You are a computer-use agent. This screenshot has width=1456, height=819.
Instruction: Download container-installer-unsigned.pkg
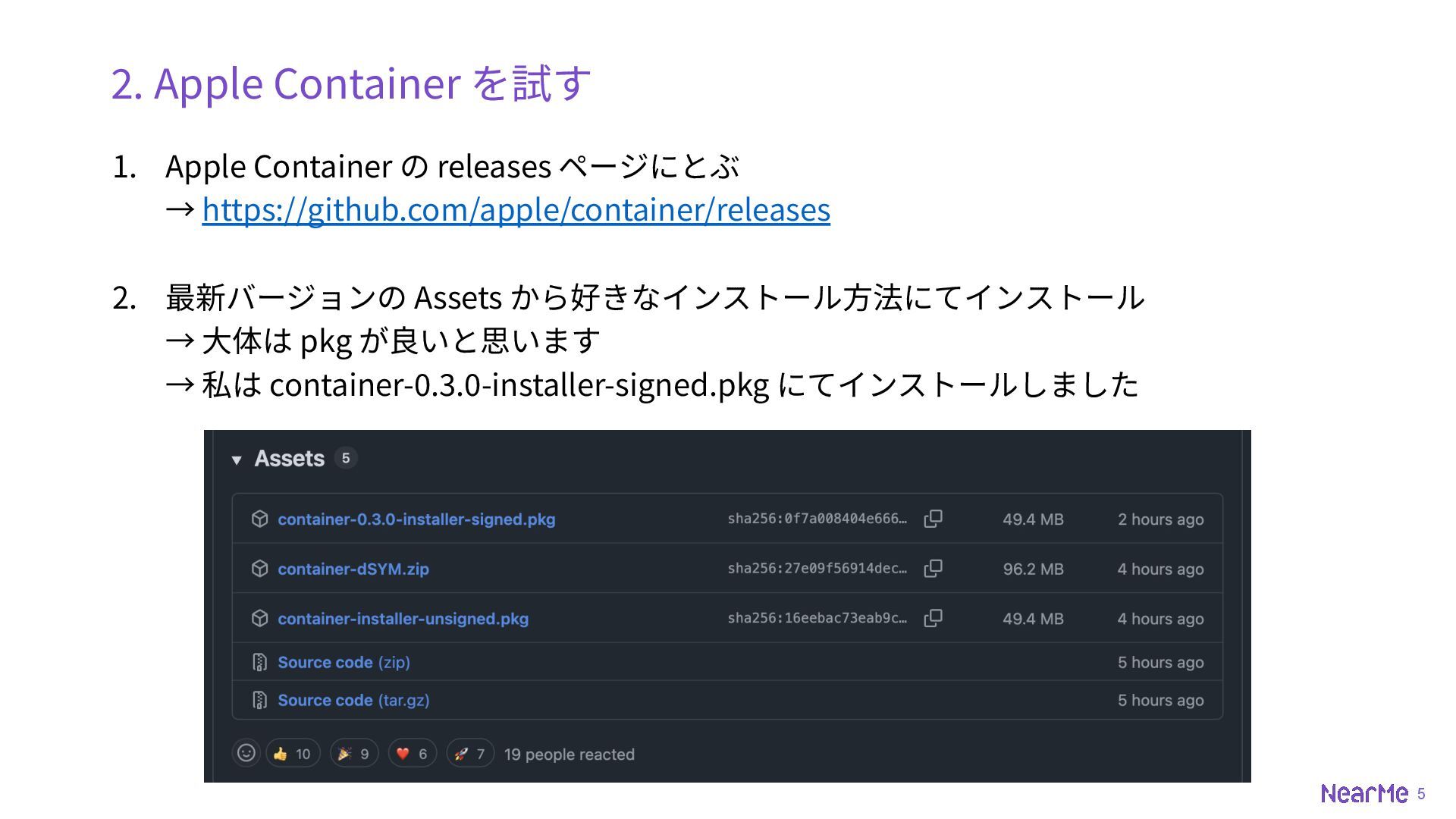(403, 619)
